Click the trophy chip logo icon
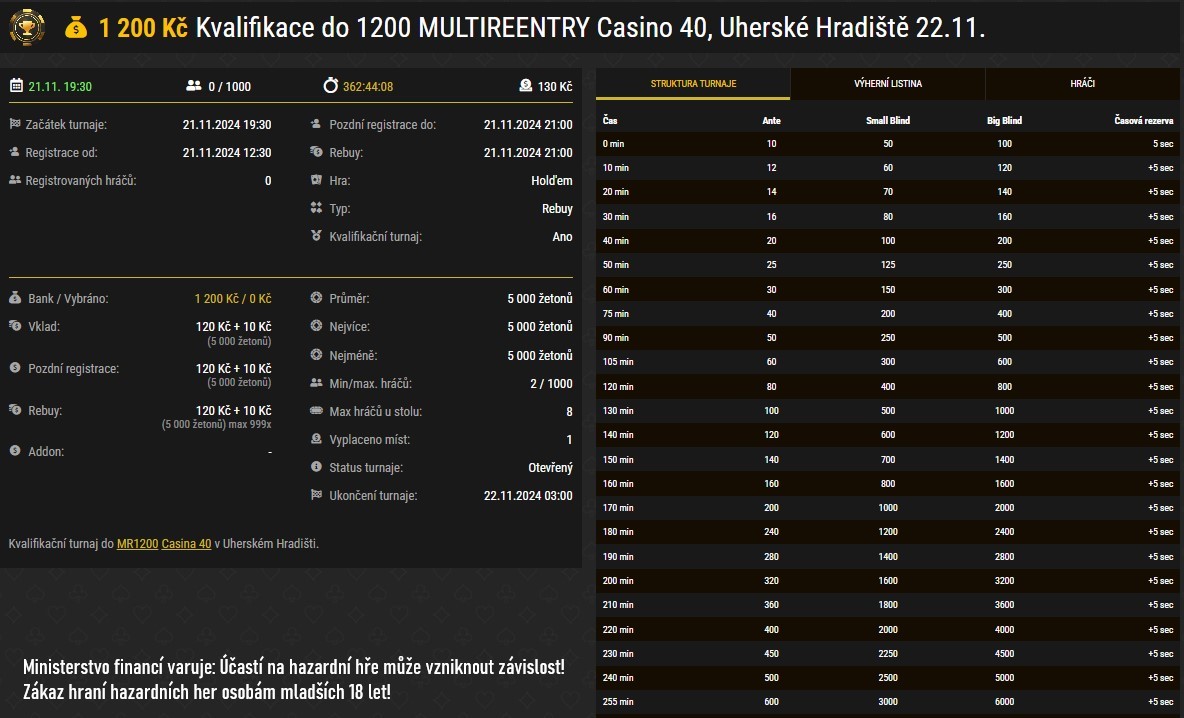The width and height of the screenshot is (1184, 718). (x=26, y=27)
